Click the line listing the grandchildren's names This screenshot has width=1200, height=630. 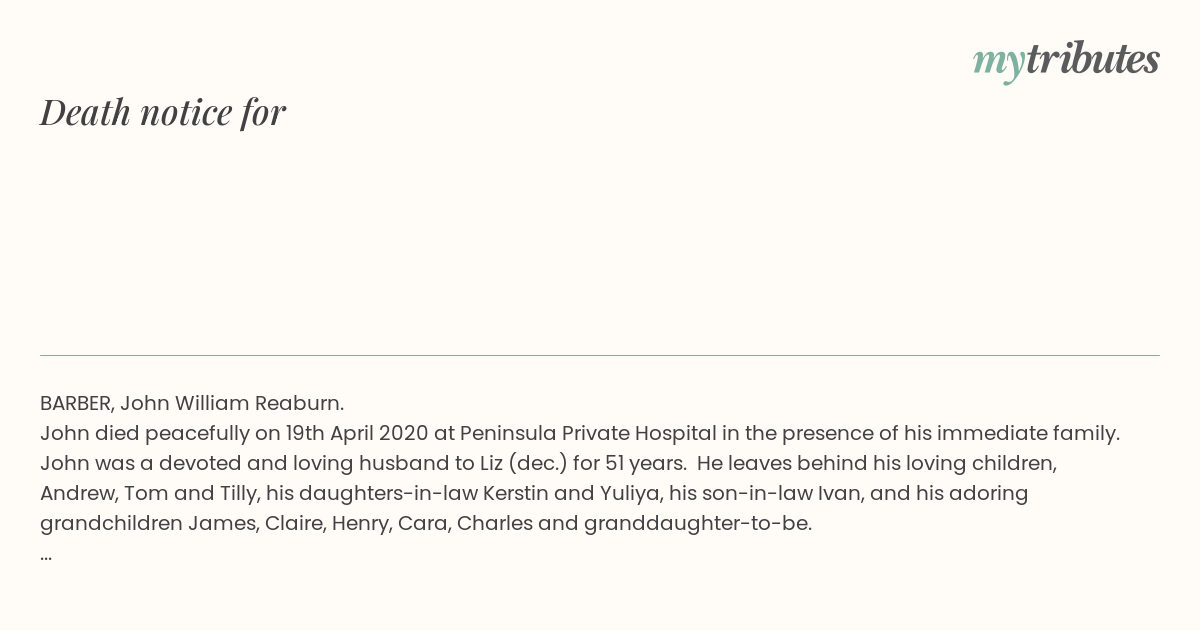click(426, 523)
